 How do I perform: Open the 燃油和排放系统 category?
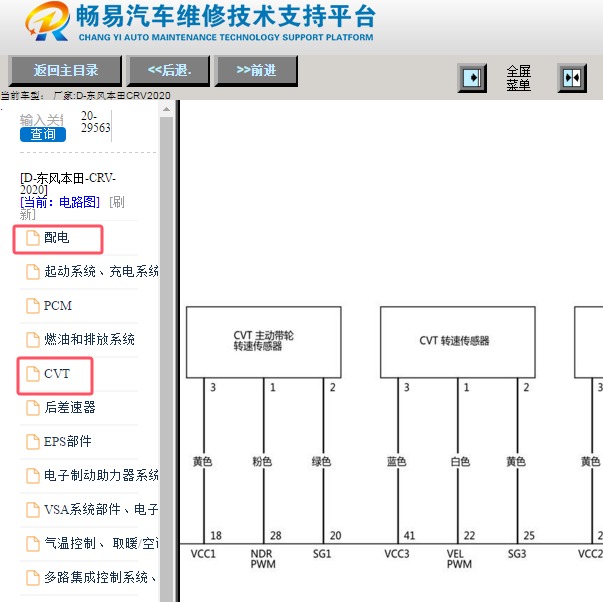(x=89, y=339)
